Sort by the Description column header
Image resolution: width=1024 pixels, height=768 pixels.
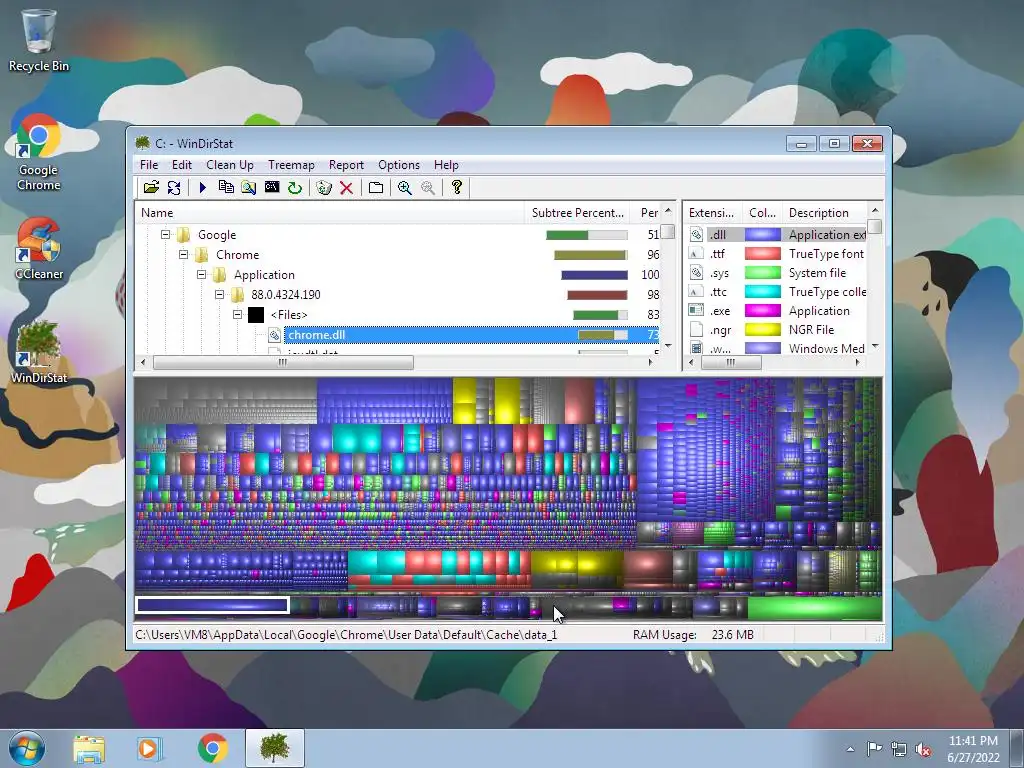825,213
